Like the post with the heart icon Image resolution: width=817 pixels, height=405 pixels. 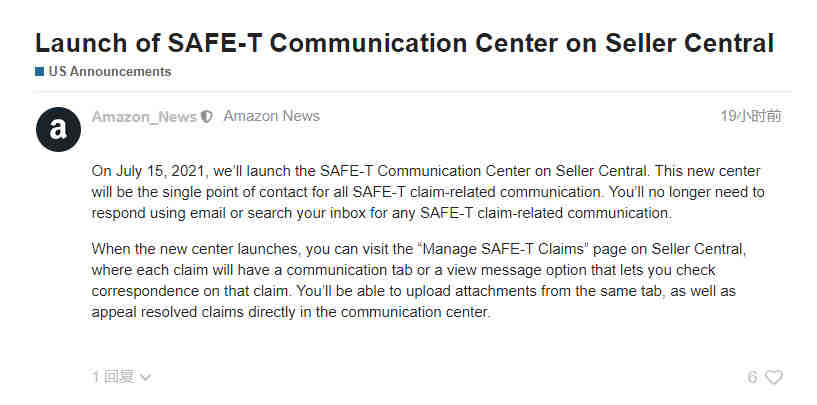point(774,377)
